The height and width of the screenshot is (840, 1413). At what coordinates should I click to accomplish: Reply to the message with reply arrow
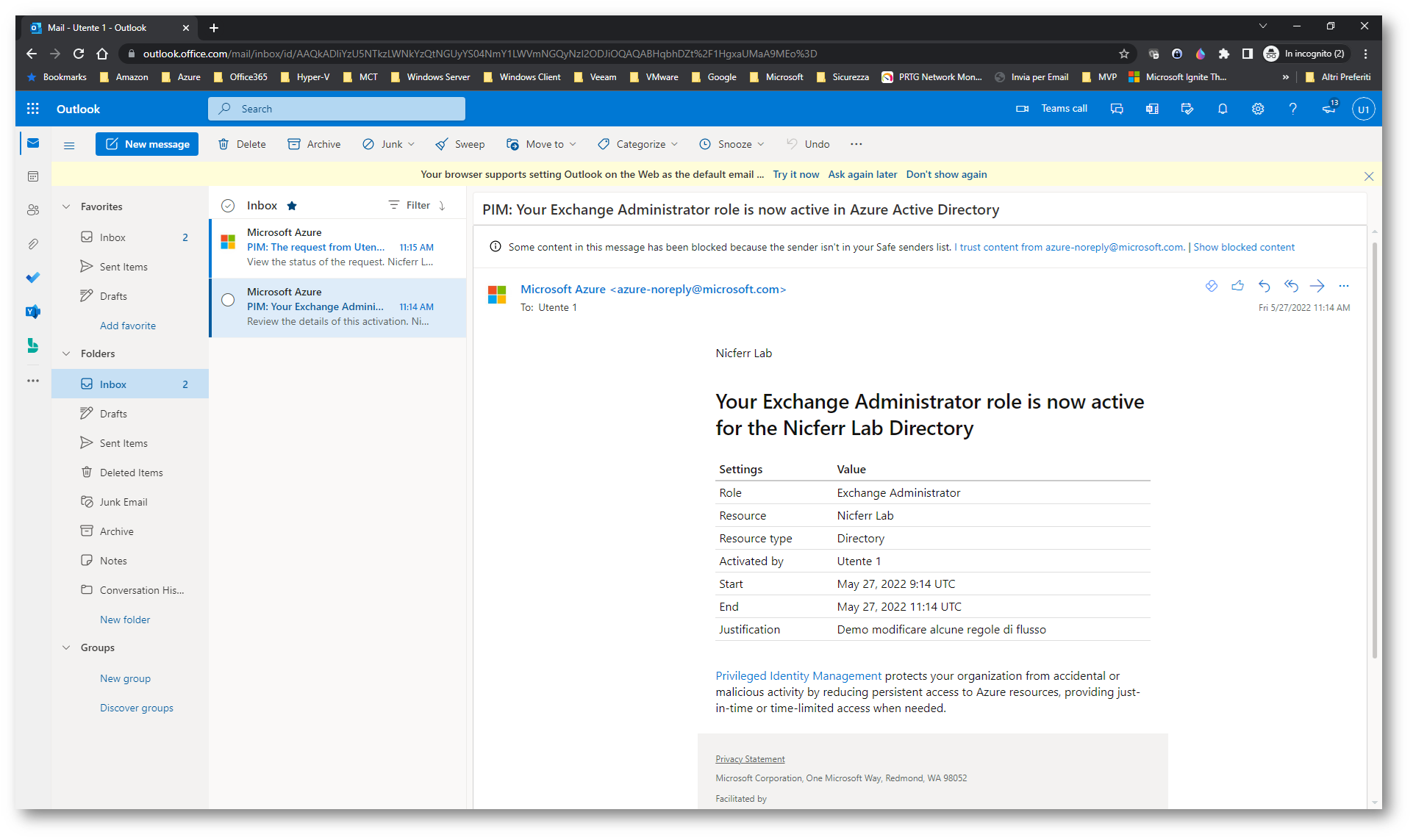(1264, 286)
